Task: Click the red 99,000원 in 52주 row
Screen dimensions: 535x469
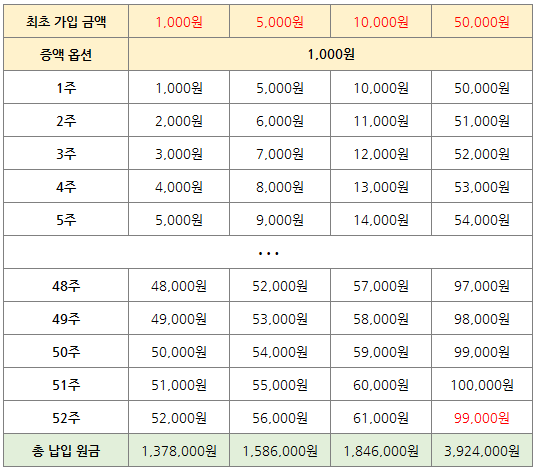Action: (x=482, y=417)
